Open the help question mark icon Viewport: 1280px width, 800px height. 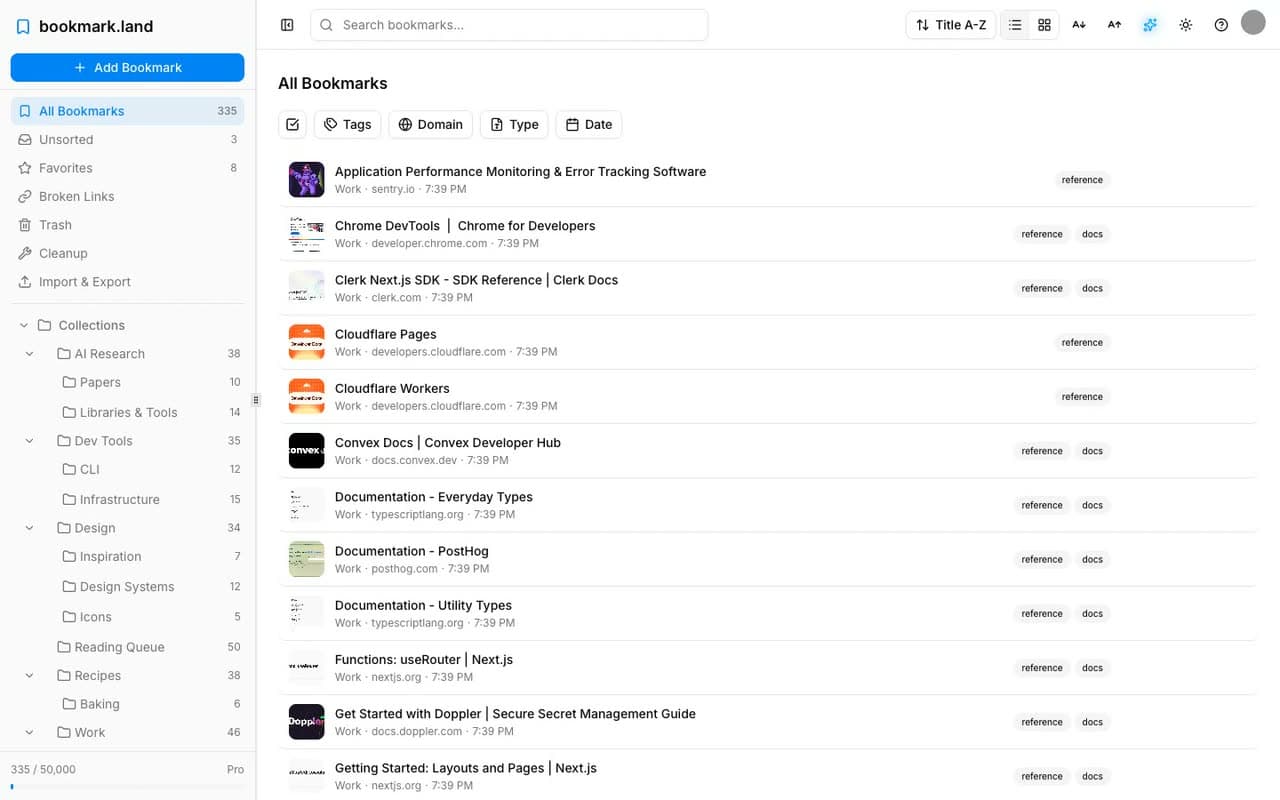pyautogui.click(x=1221, y=25)
